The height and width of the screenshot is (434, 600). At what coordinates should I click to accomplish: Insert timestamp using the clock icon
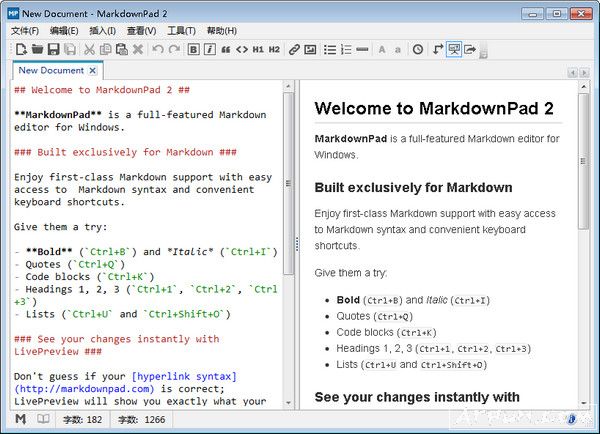pyautogui.click(x=418, y=49)
